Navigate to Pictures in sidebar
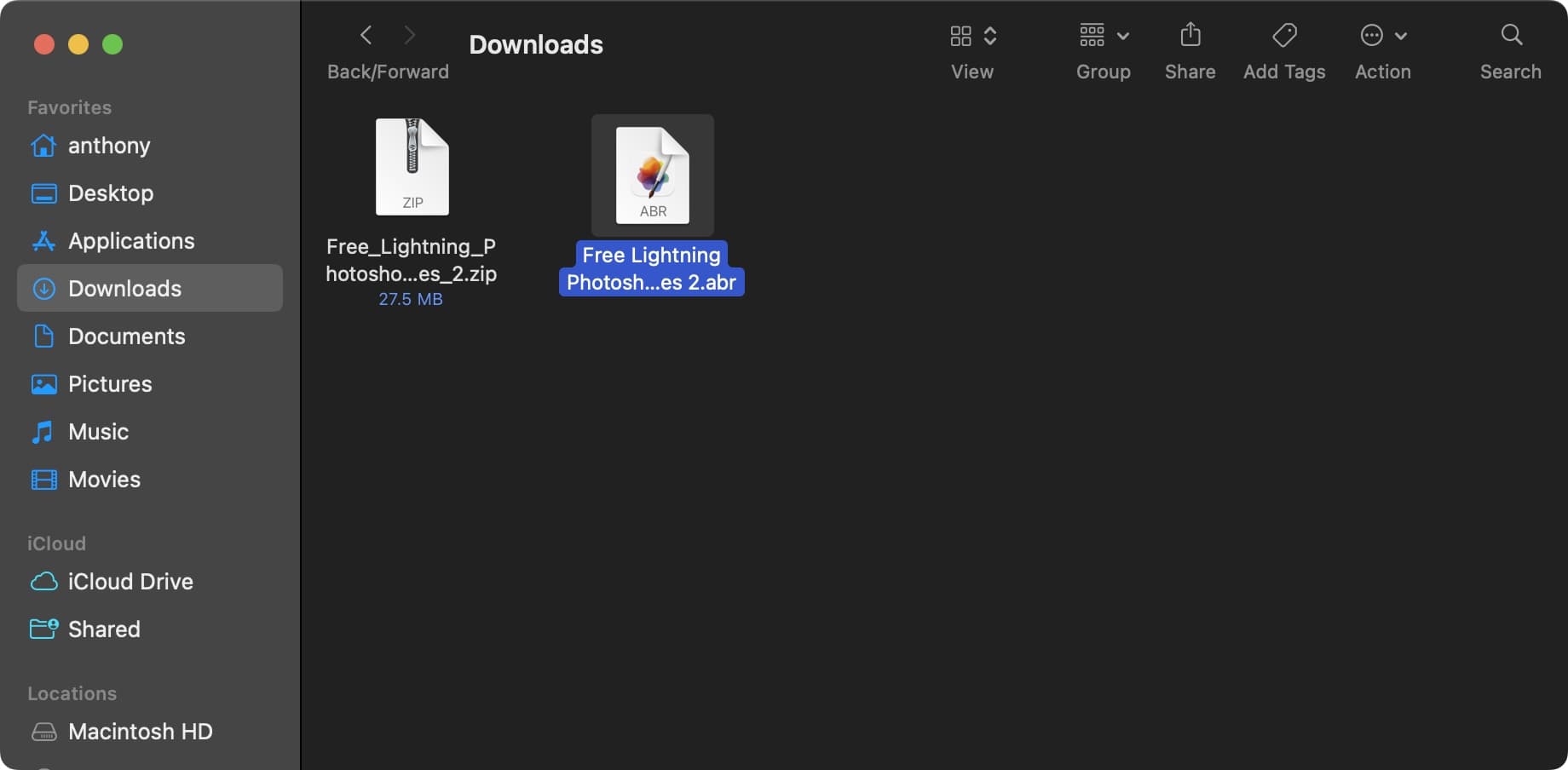Screen dimensions: 1568x770 click(110, 384)
